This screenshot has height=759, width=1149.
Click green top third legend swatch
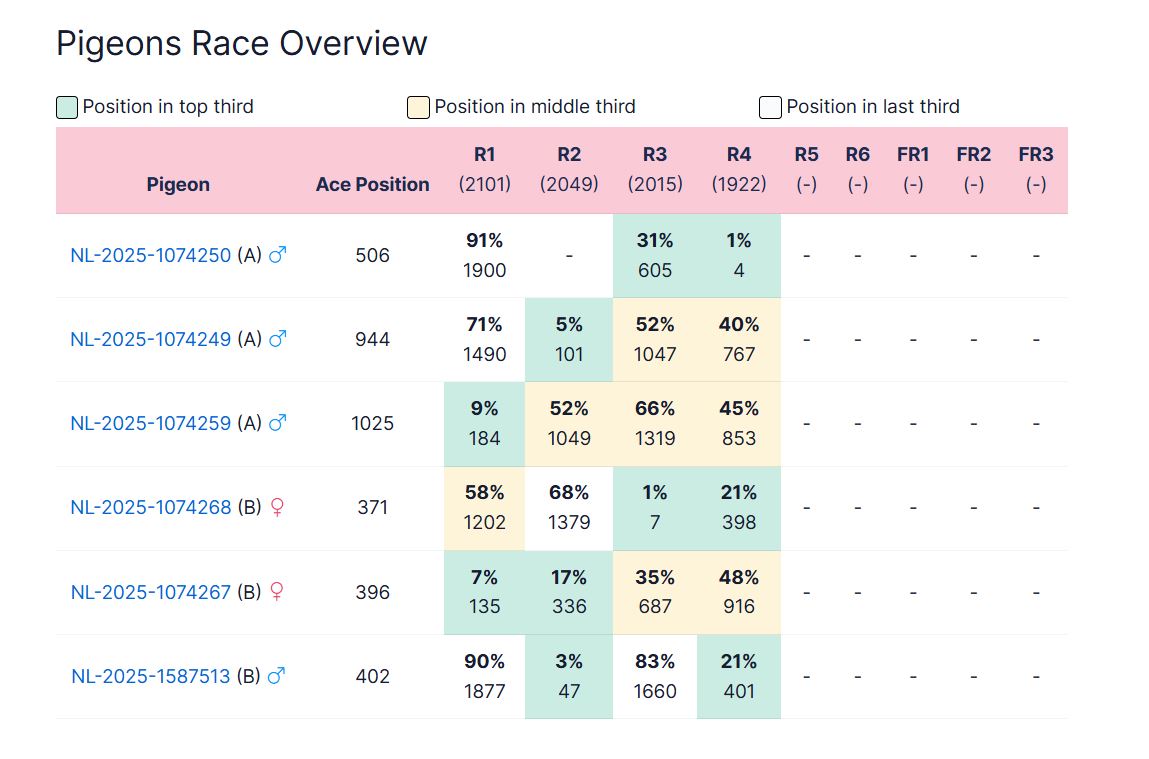(67, 107)
